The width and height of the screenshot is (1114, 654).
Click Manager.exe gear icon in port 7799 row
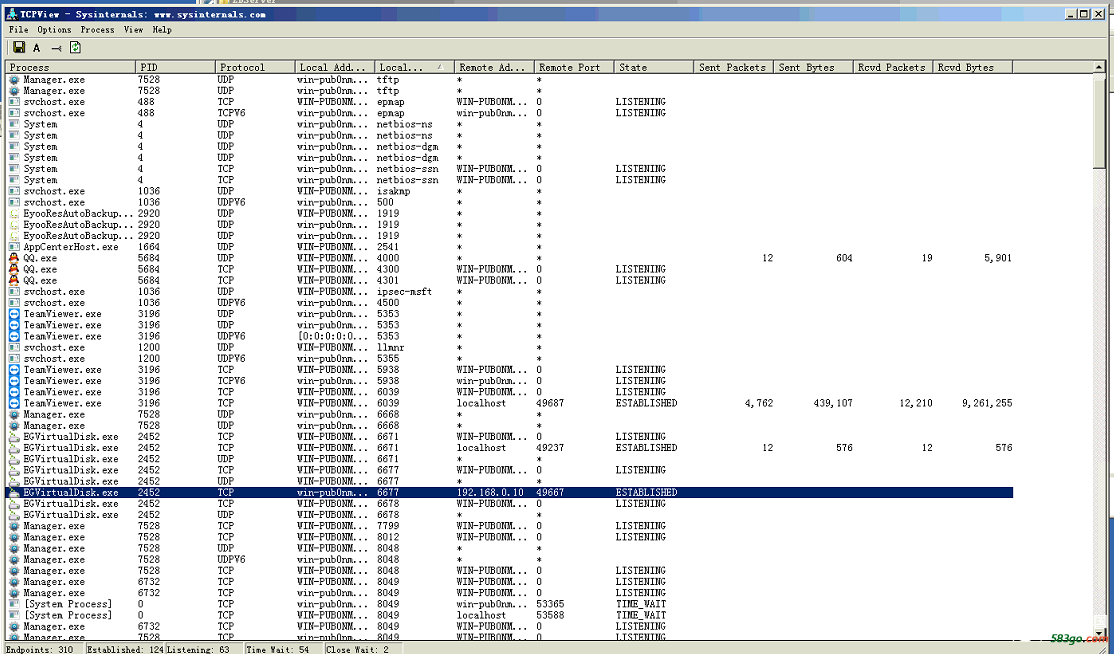pos(14,526)
